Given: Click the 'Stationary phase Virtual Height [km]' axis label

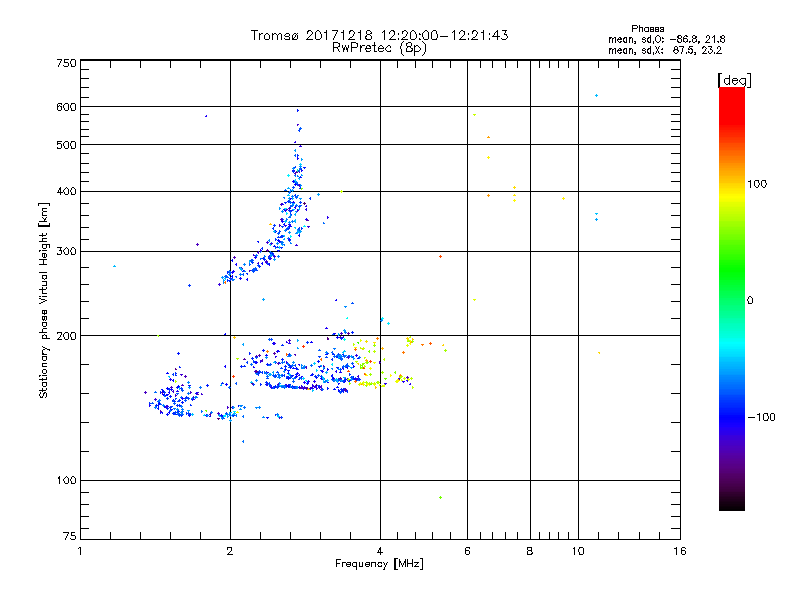Looking at the screenshot, I should click(44, 301).
